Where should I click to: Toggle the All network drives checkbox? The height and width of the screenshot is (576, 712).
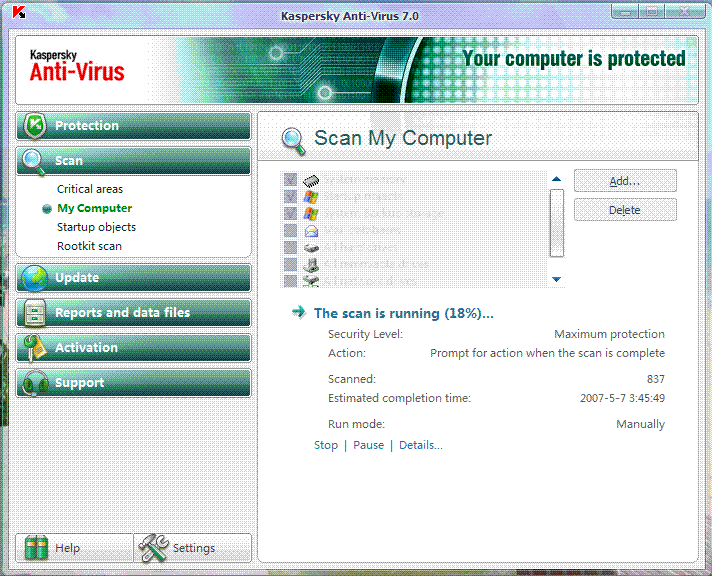pos(290,281)
